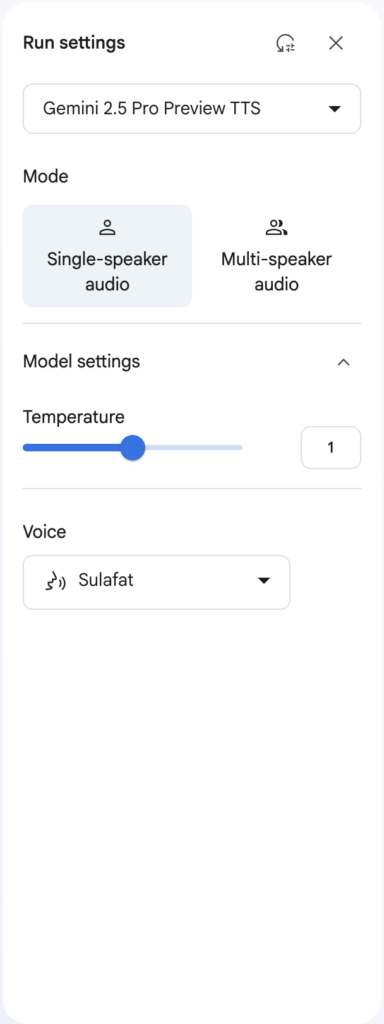Click the Run settings heading
The width and height of the screenshot is (384, 1024).
click(74, 43)
